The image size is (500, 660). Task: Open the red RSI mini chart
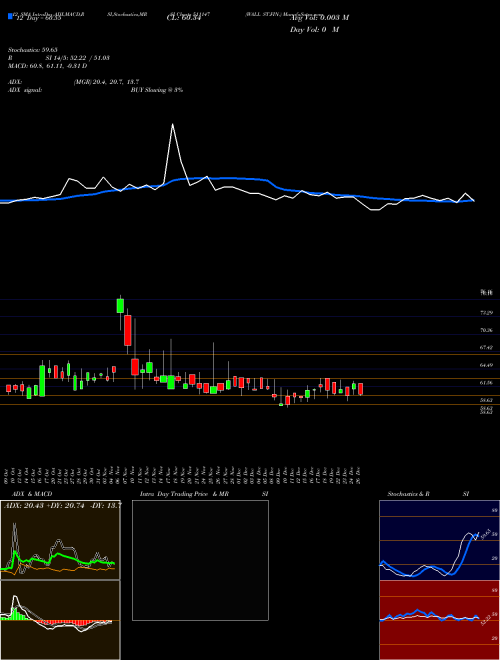[x=439, y=620]
